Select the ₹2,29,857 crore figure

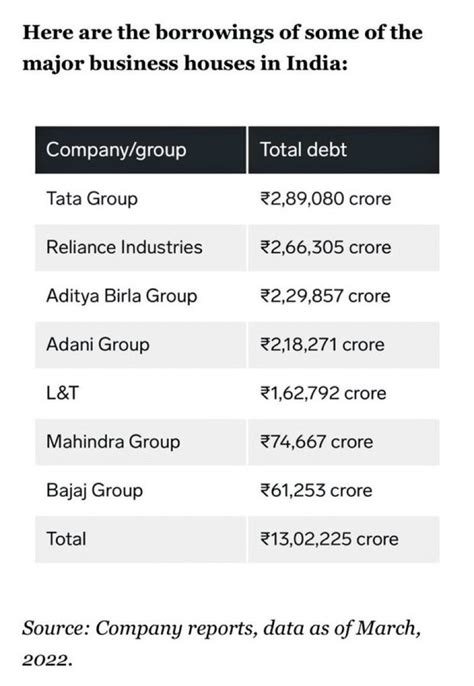[325, 296]
